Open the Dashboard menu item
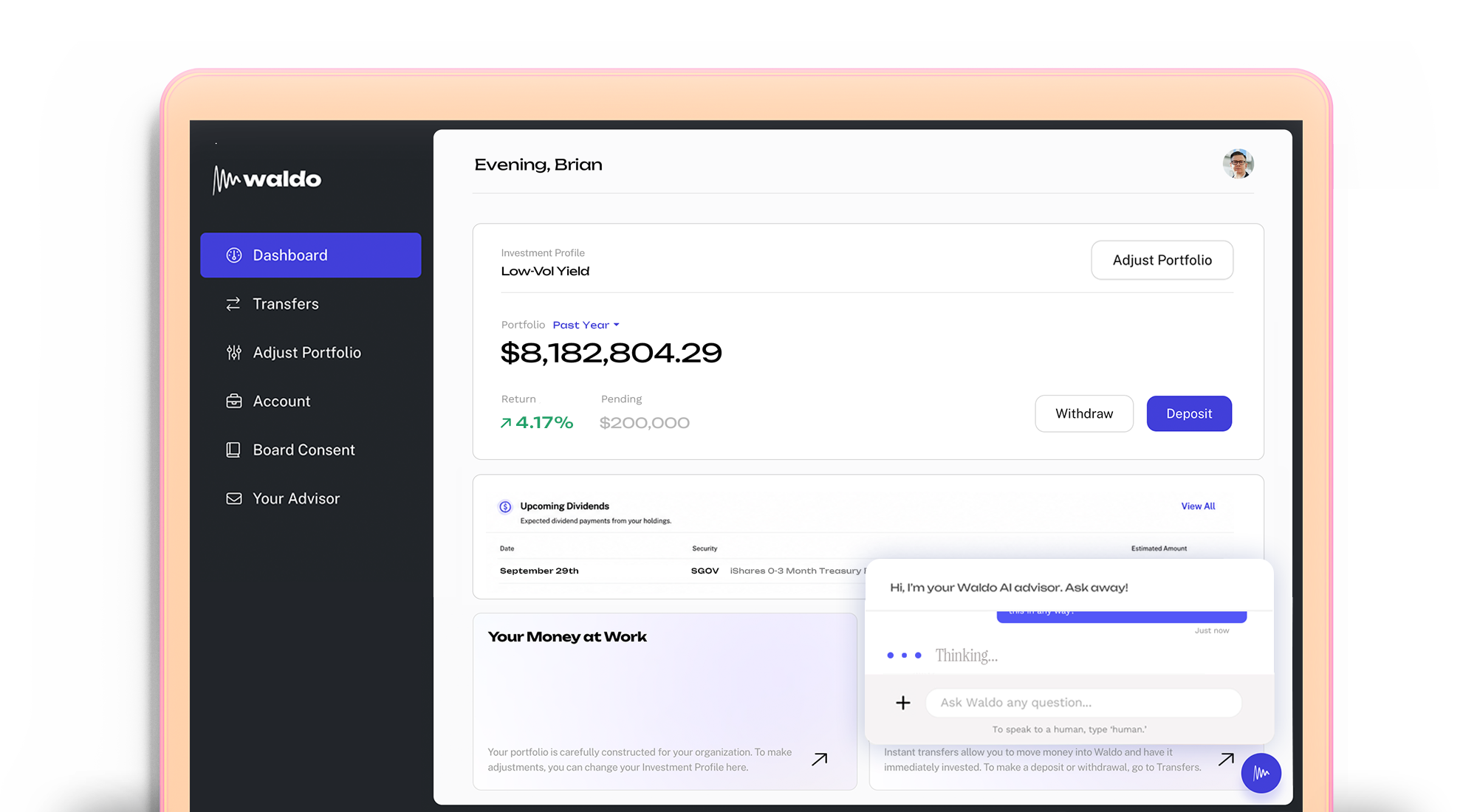The height and width of the screenshot is (812, 1477). (311, 255)
